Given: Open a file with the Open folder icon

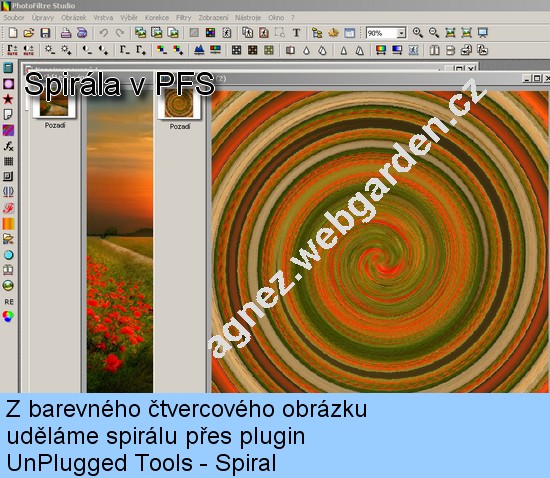Looking at the screenshot, I should [29, 33].
